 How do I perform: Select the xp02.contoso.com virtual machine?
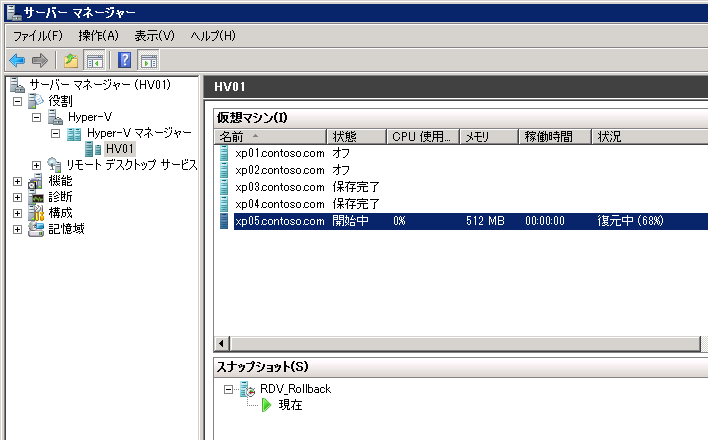pyautogui.click(x=279, y=170)
